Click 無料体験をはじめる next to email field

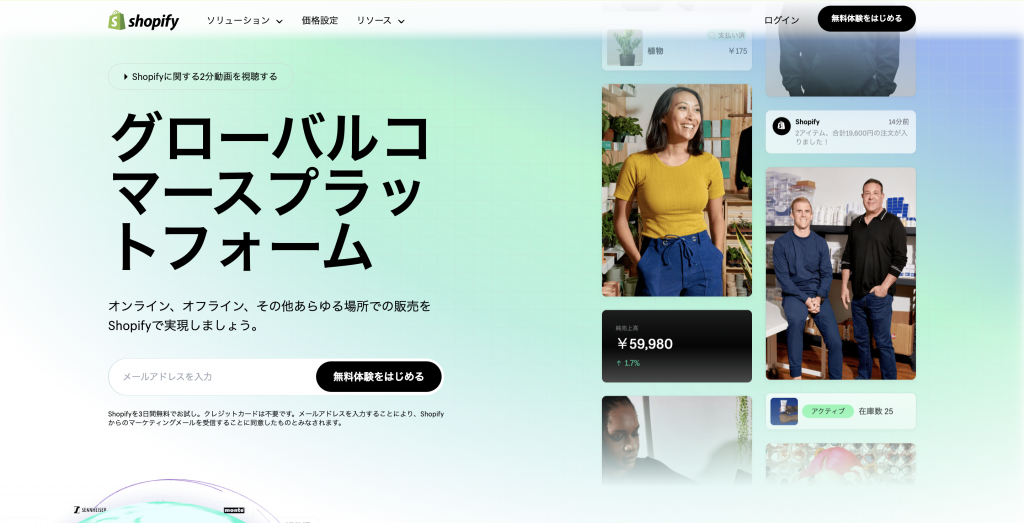pyautogui.click(x=379, y=377)
